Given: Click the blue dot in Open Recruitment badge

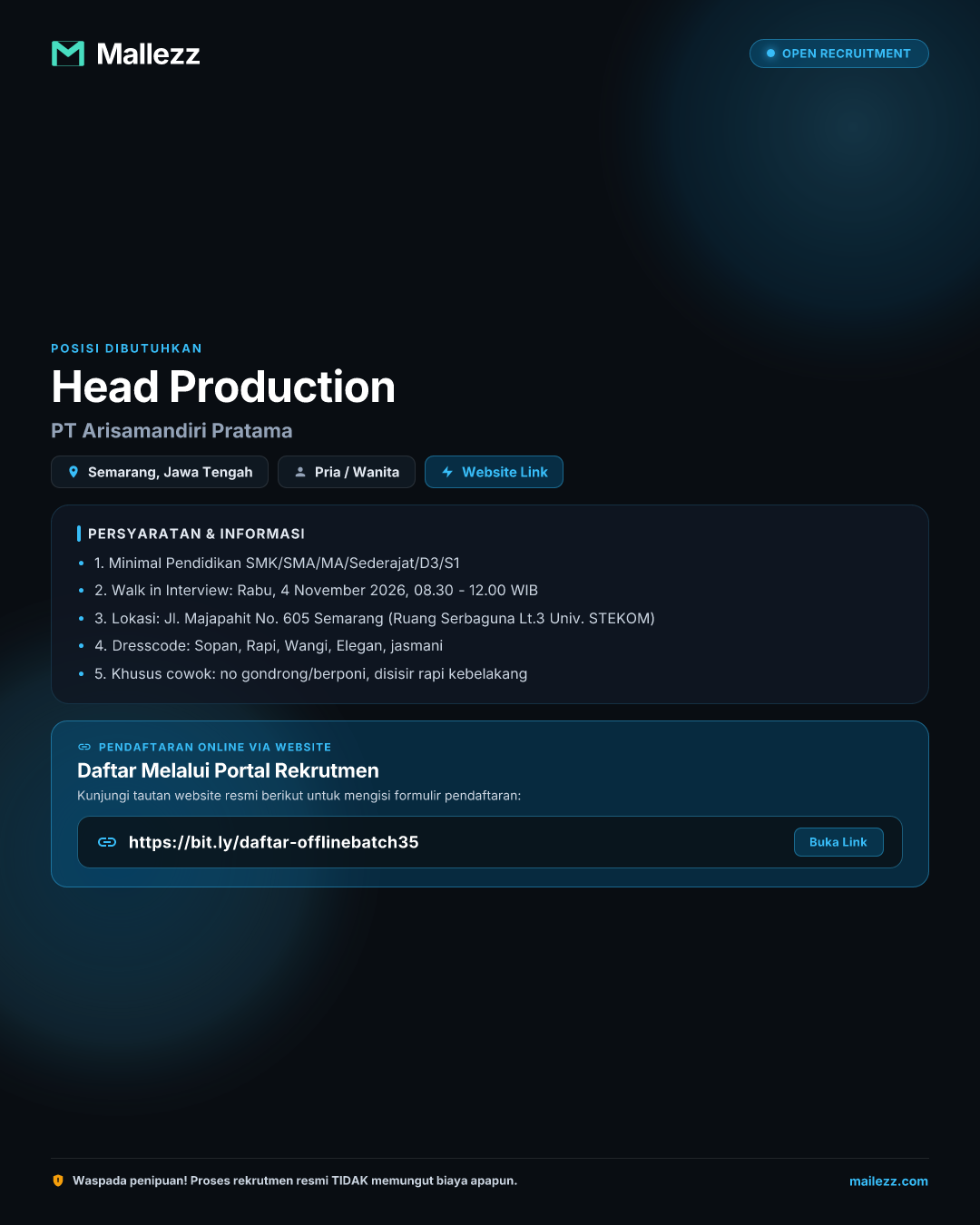Looking at the screenshot, I should (770, 54).
